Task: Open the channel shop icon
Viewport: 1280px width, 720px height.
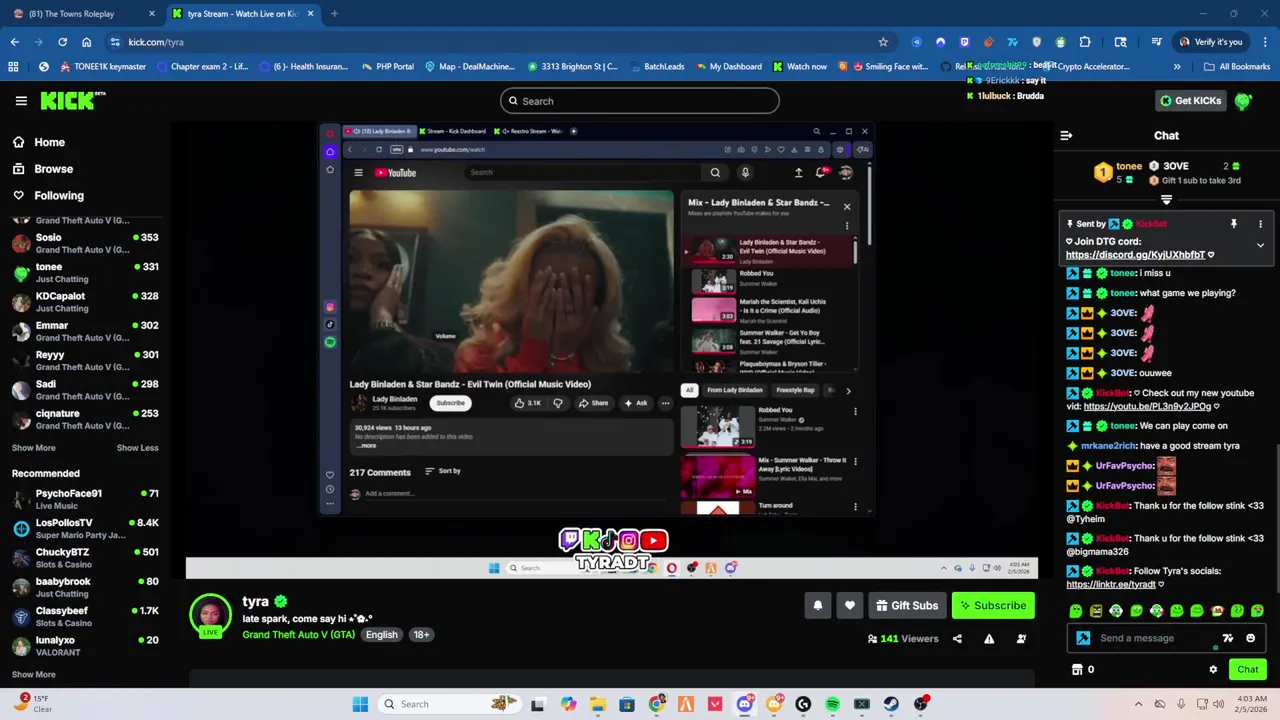Action: [1077, 670]
